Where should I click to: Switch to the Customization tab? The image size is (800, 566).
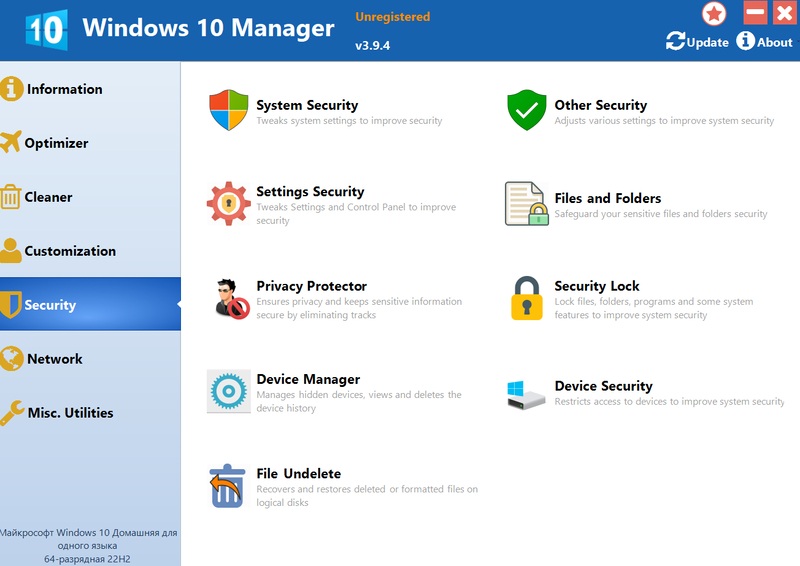pos(70,251)
